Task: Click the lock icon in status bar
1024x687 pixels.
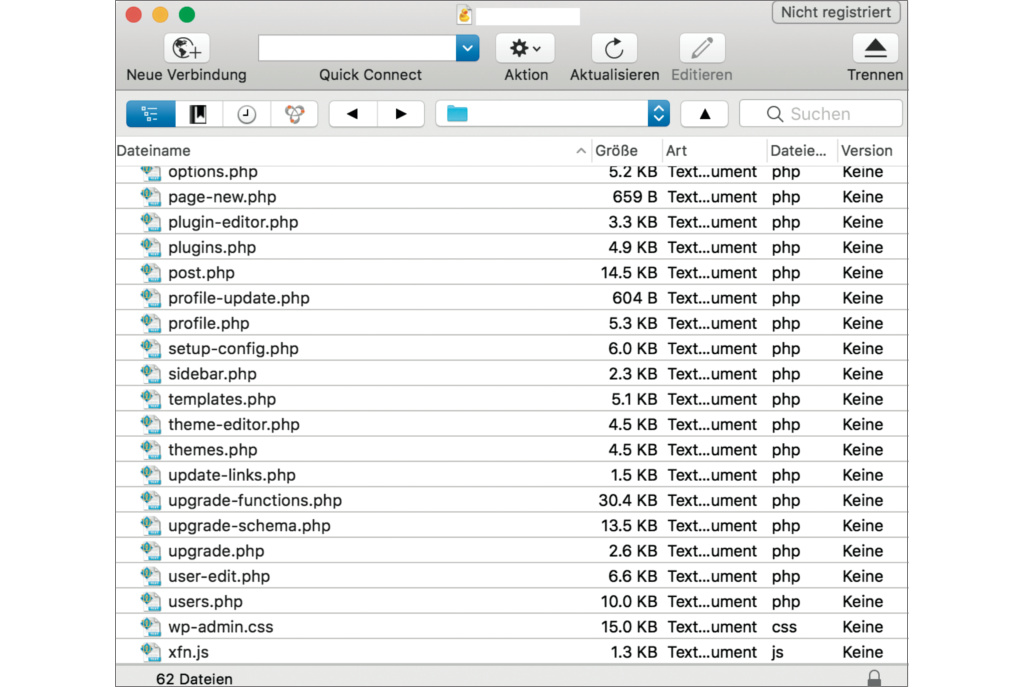Action: pos(874,678)
